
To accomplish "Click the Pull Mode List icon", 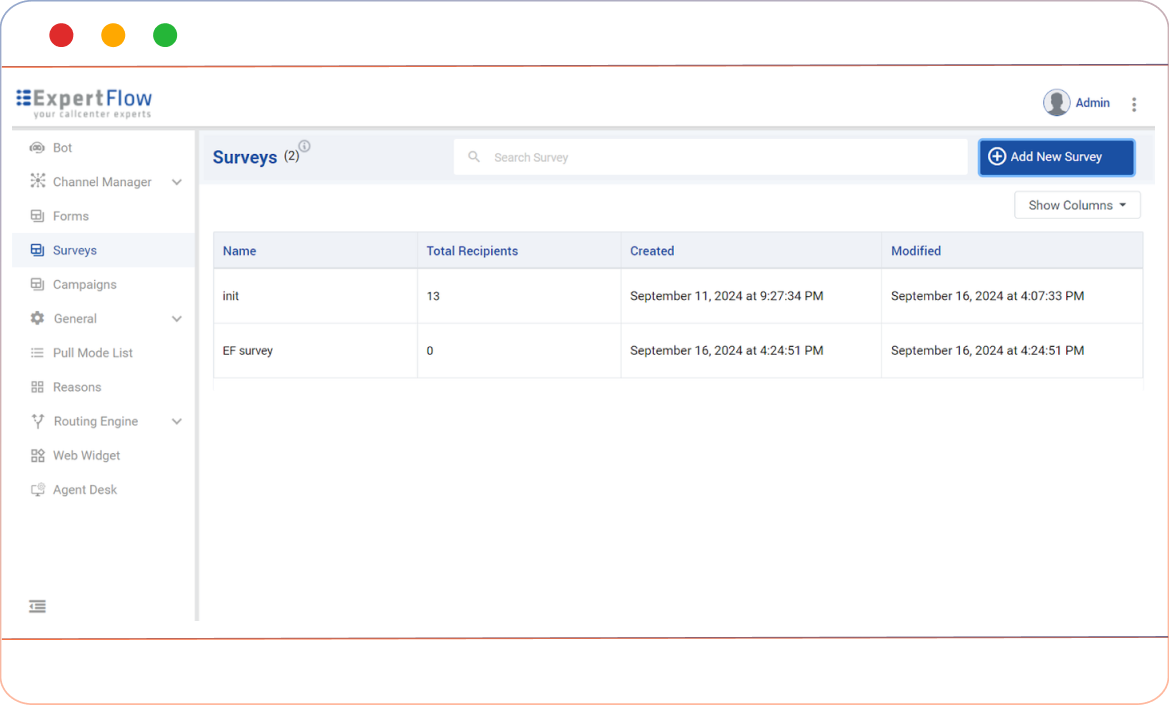I will tap(37, 353).
